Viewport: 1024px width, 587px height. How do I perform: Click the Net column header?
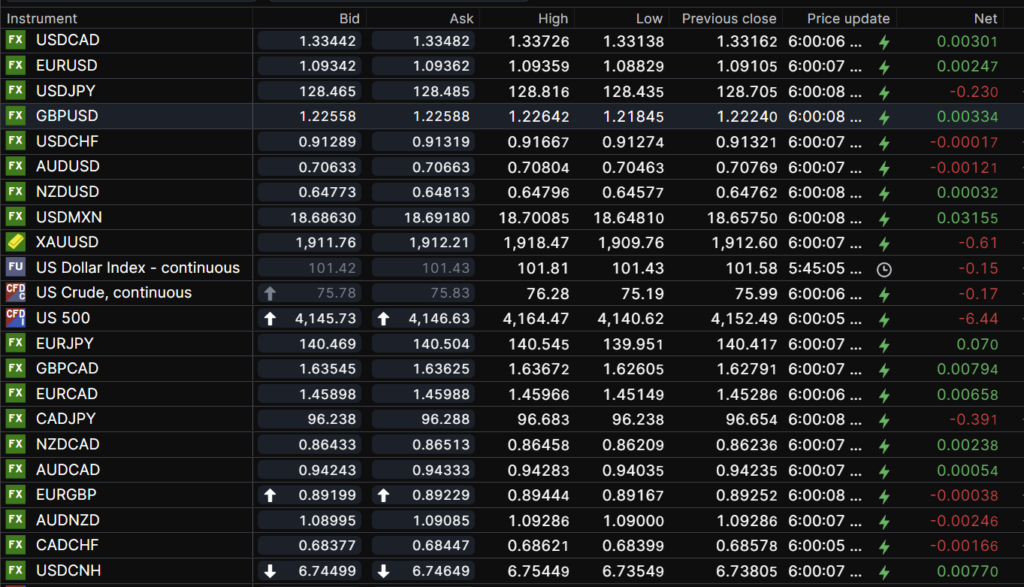(x=985, y=18)
